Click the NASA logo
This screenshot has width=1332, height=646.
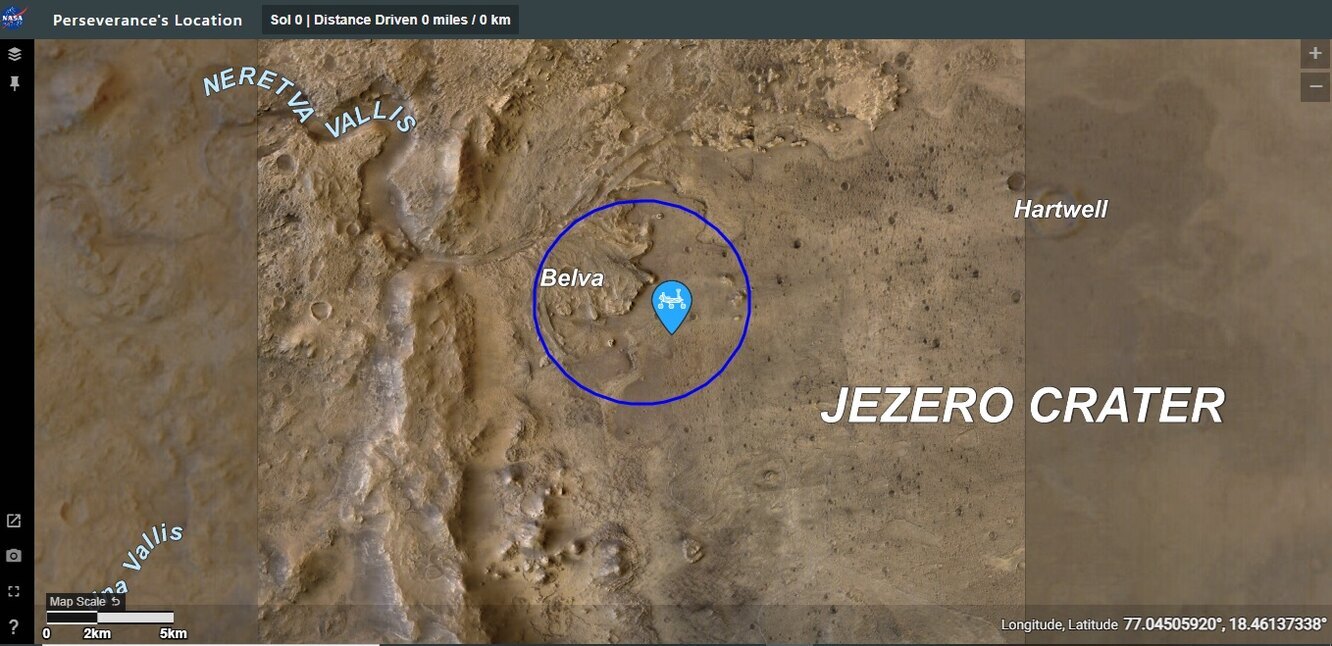(14, 19)
